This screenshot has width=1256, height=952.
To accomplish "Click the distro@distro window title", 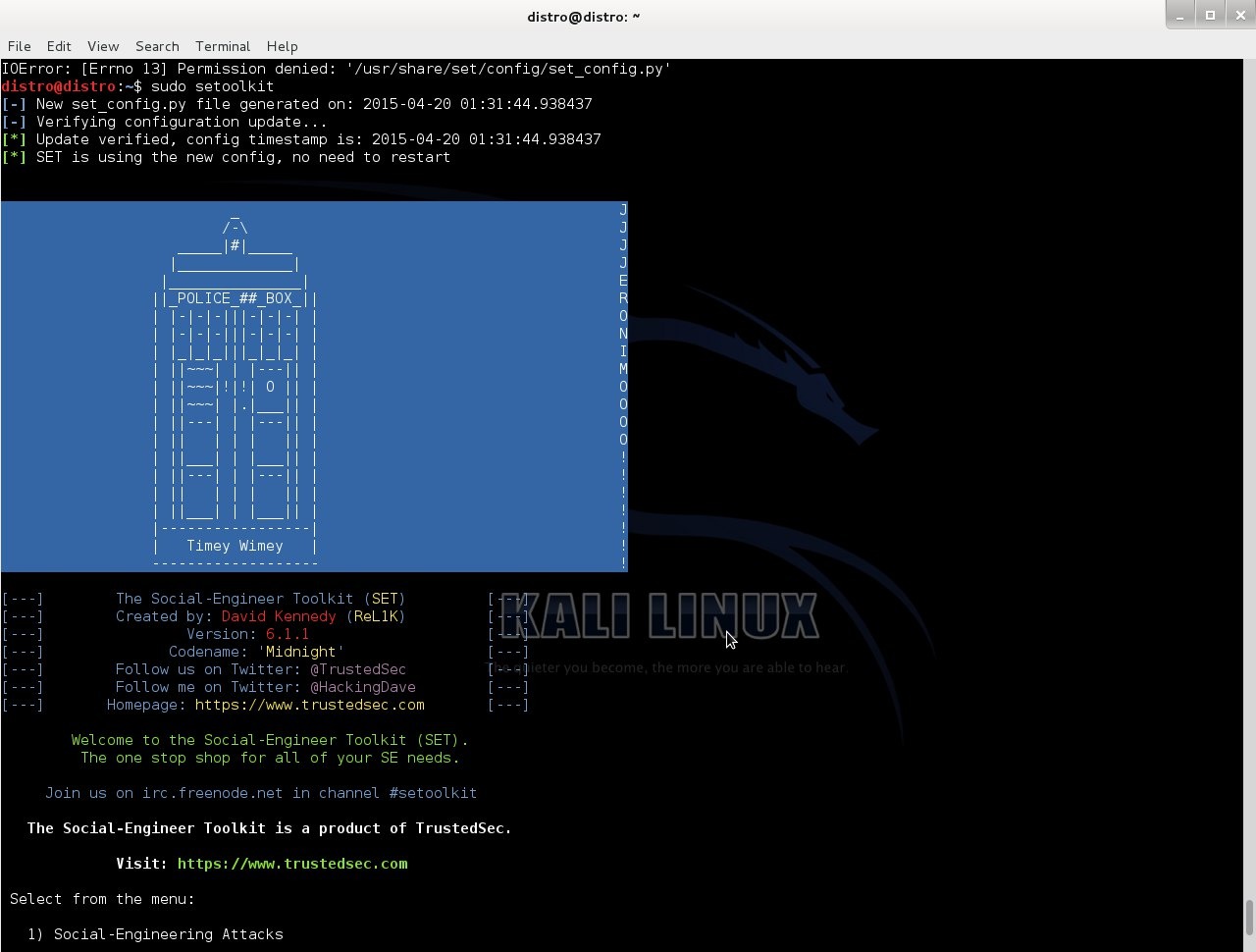I will tap(584, 17).
